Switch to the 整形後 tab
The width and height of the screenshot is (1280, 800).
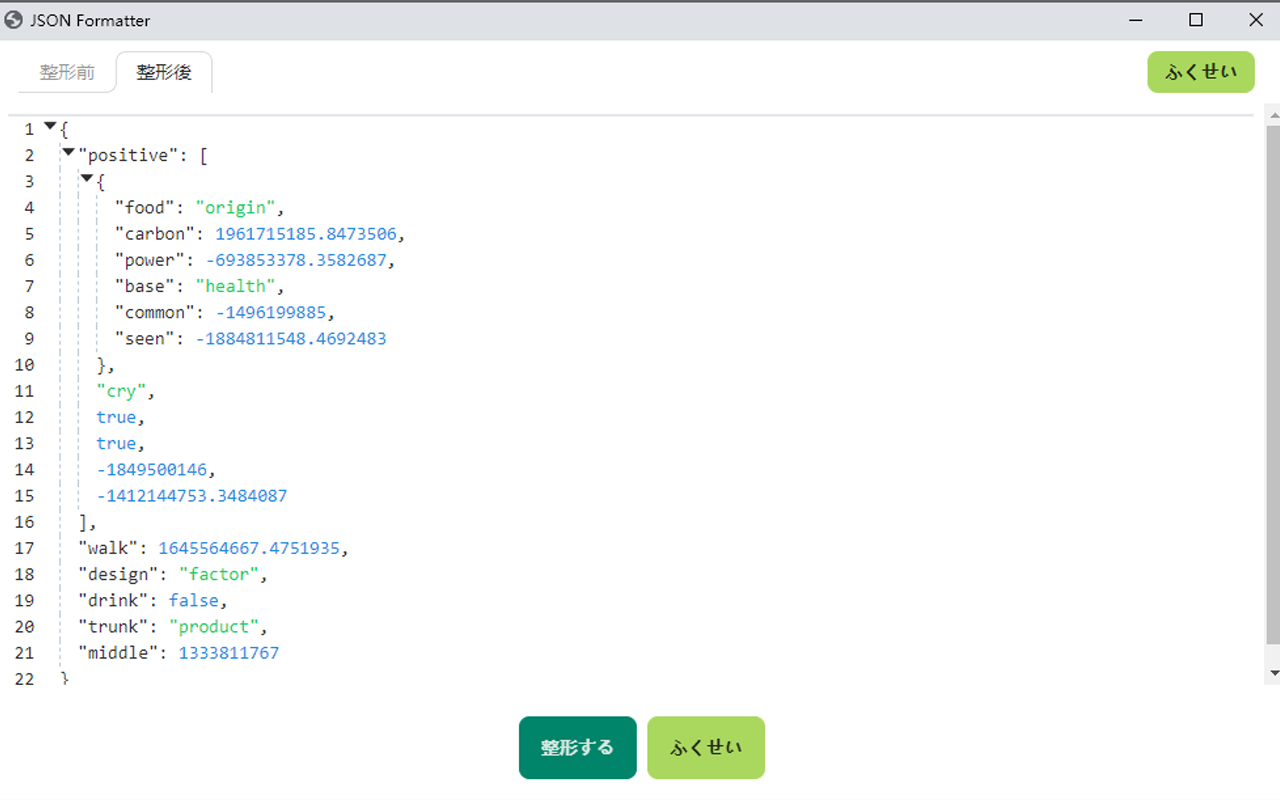click(164, 71)
